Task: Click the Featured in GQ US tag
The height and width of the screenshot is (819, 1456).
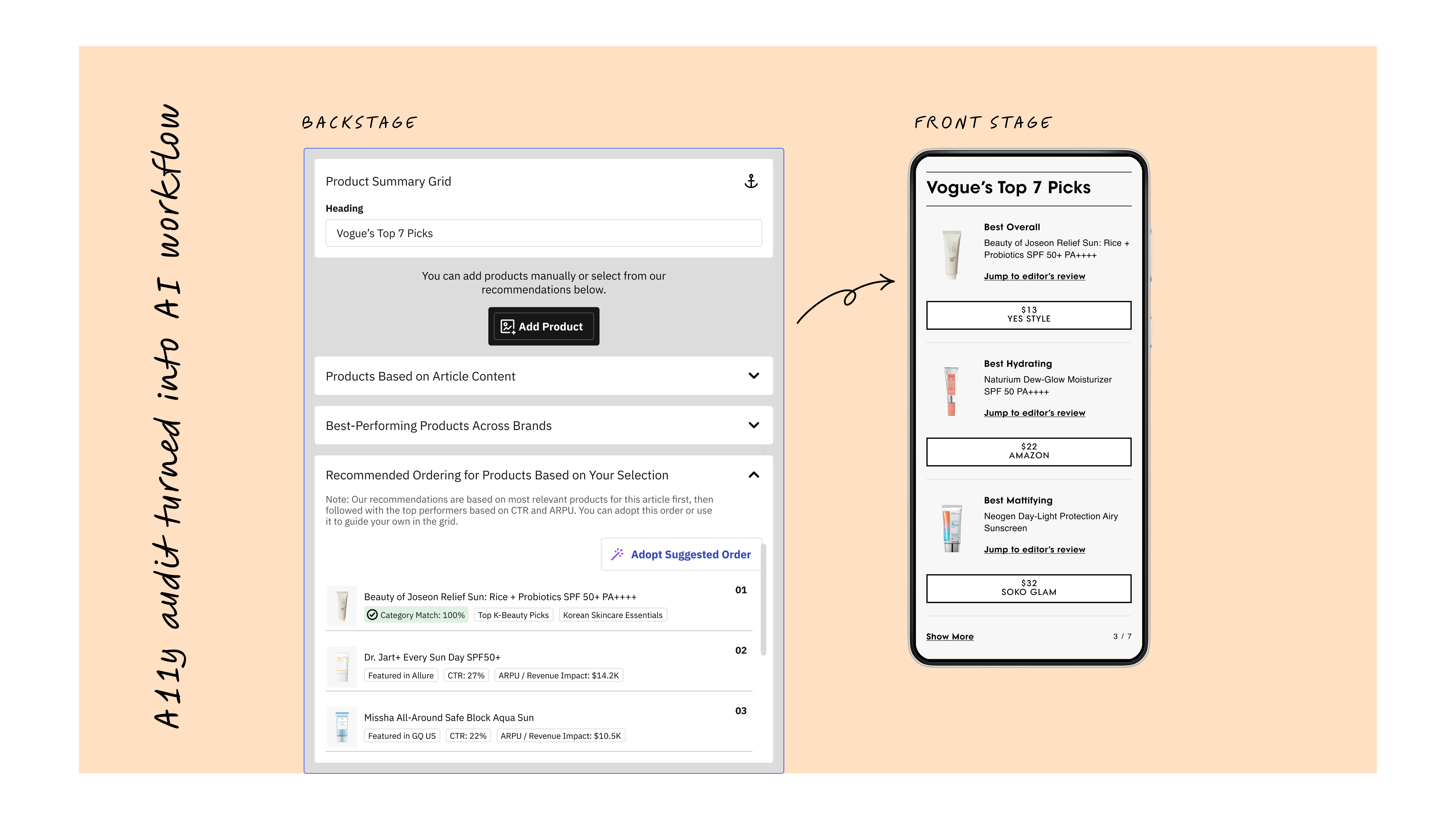Action: coord(402,736)
